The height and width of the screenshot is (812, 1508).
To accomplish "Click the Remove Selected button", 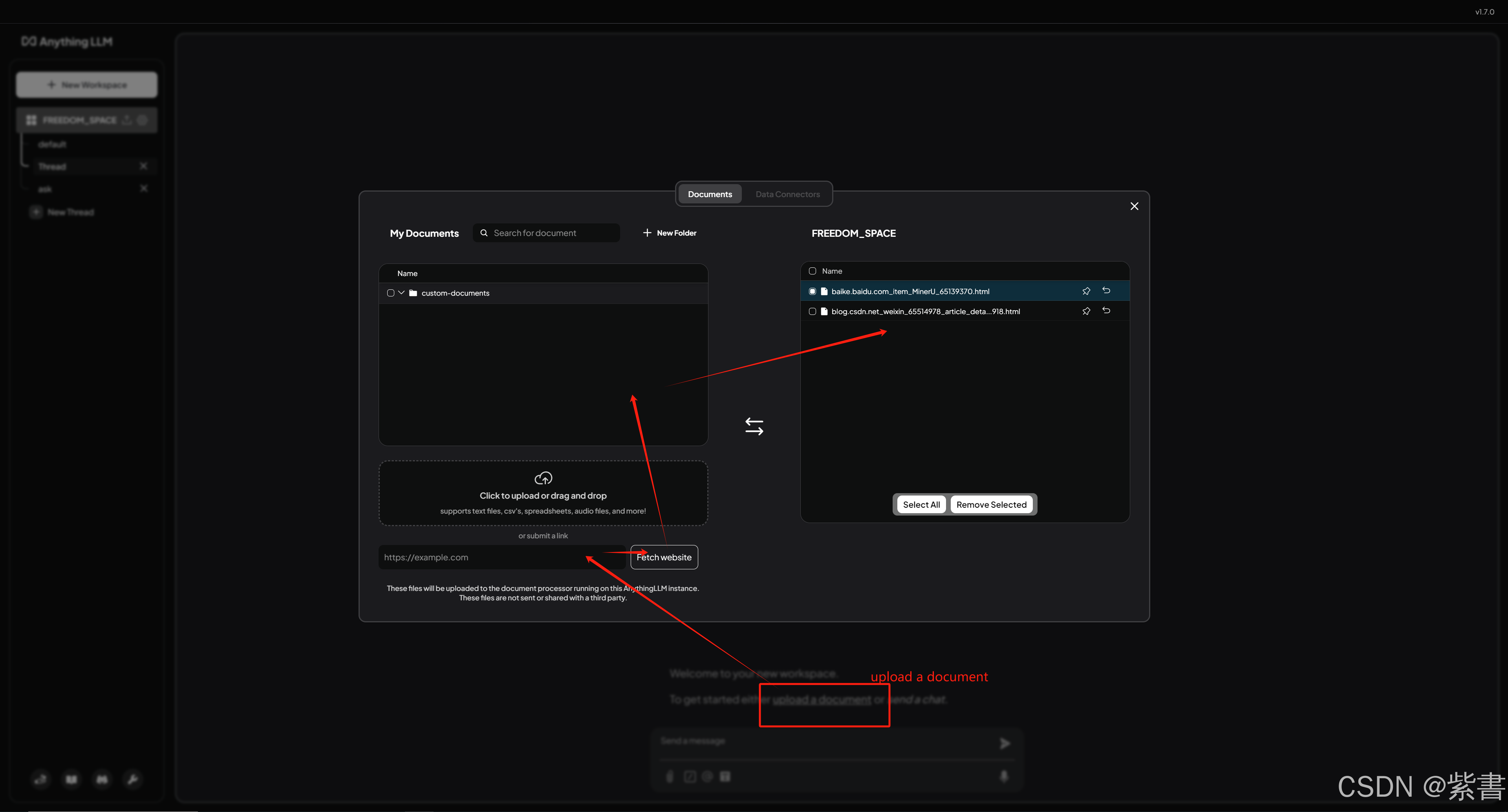I will [990, 505].
